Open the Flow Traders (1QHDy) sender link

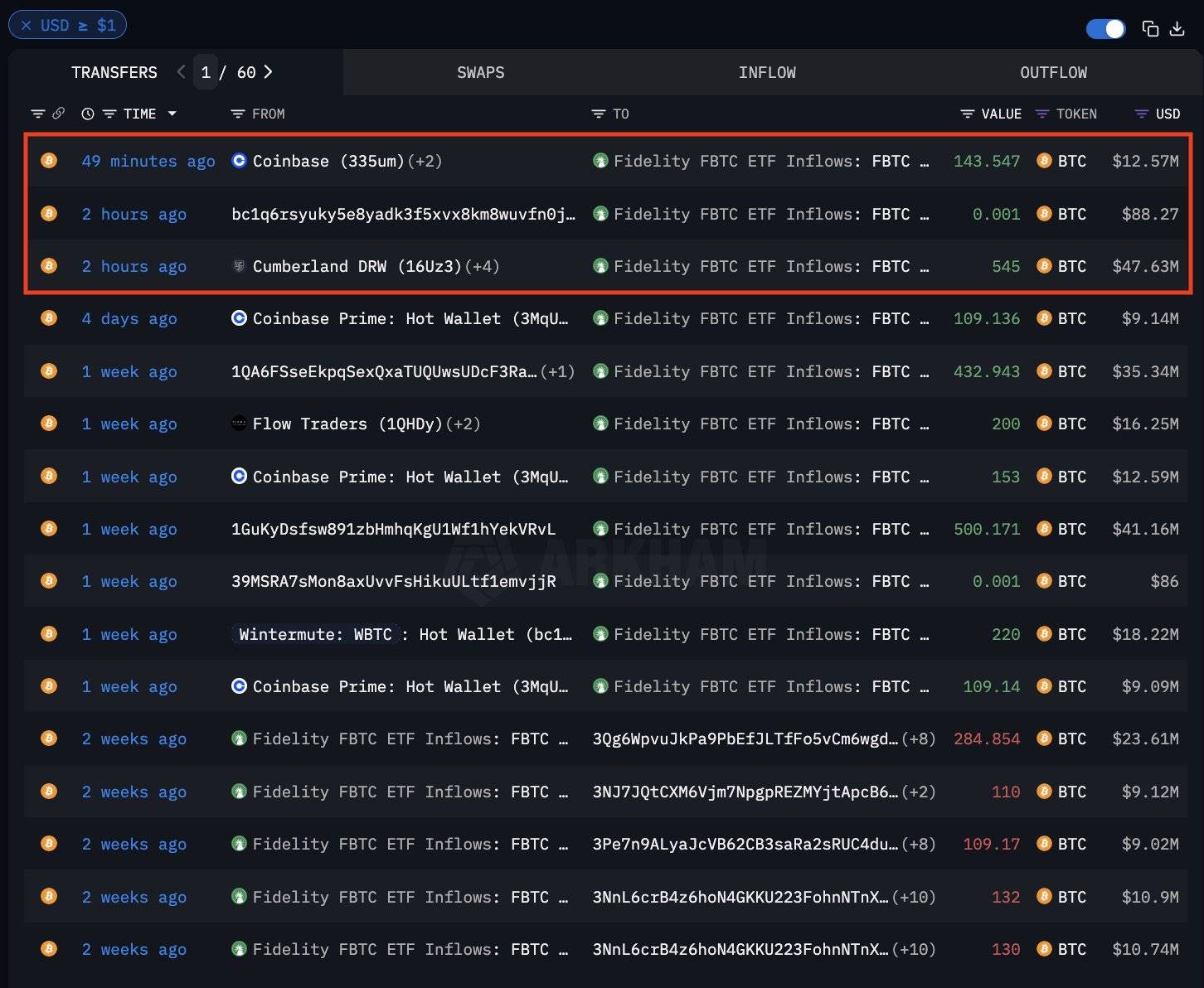pyautogui.click(x=347, y=424)
